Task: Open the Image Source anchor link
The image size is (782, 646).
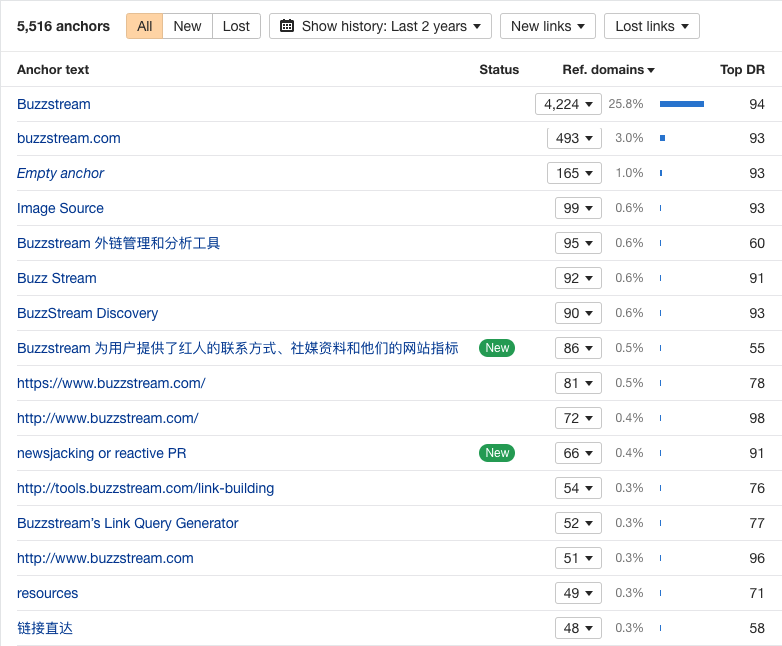Action: coord(60,208)
